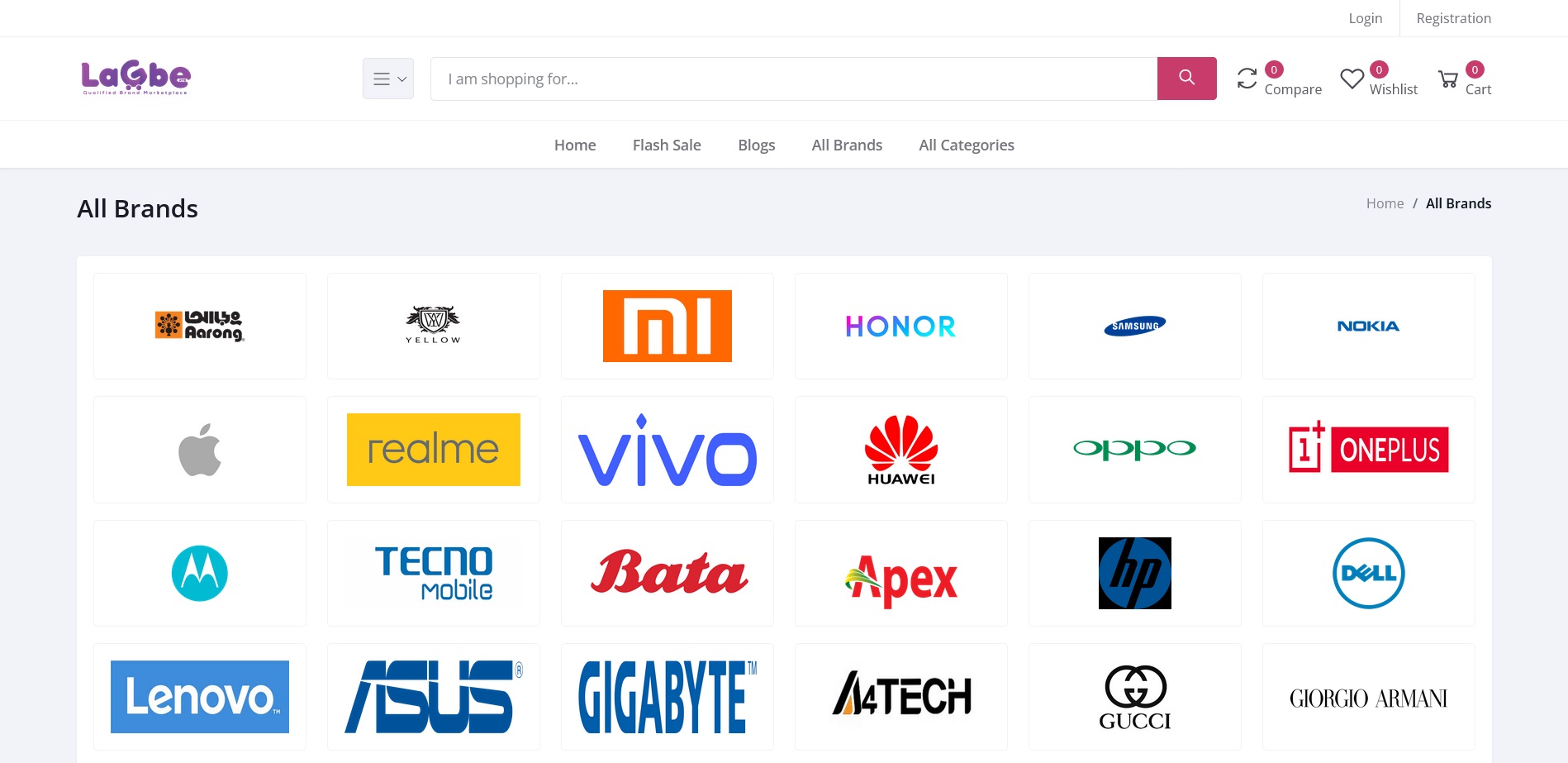The height and width of the screenshot is (763, 1568).
Task: Open the Blogs menu item
Action: tap(757, 145)
